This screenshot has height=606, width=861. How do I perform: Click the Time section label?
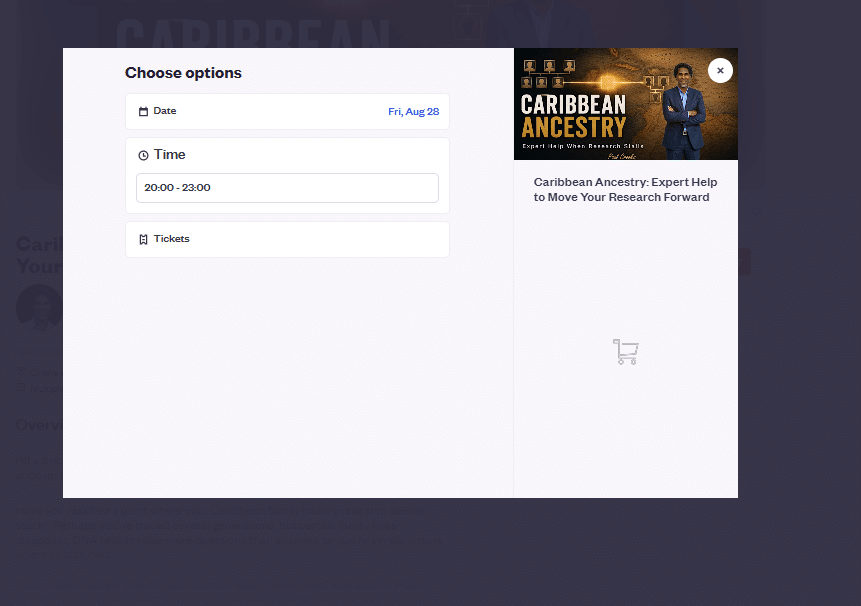(170, 155)
